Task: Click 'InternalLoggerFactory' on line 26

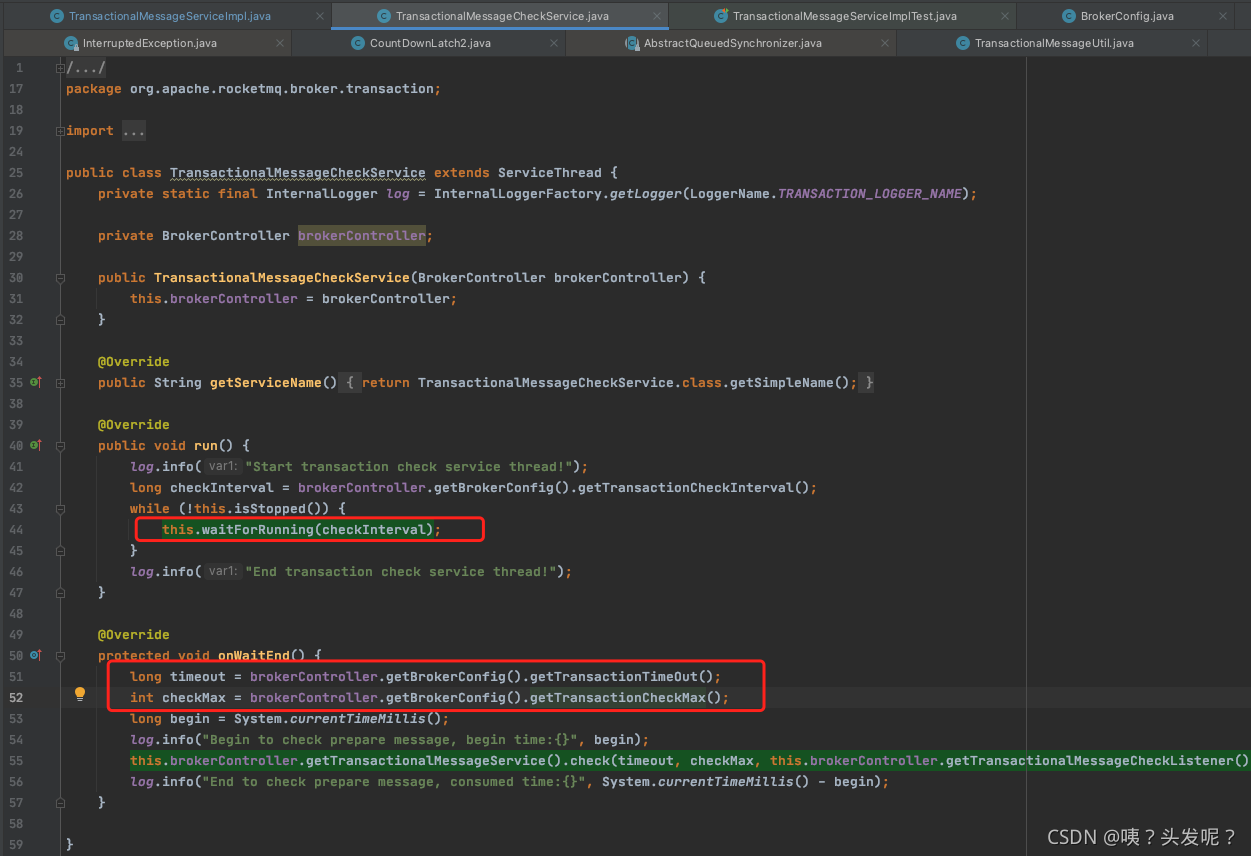Action: pyautogui.click(x=518, y=193)
